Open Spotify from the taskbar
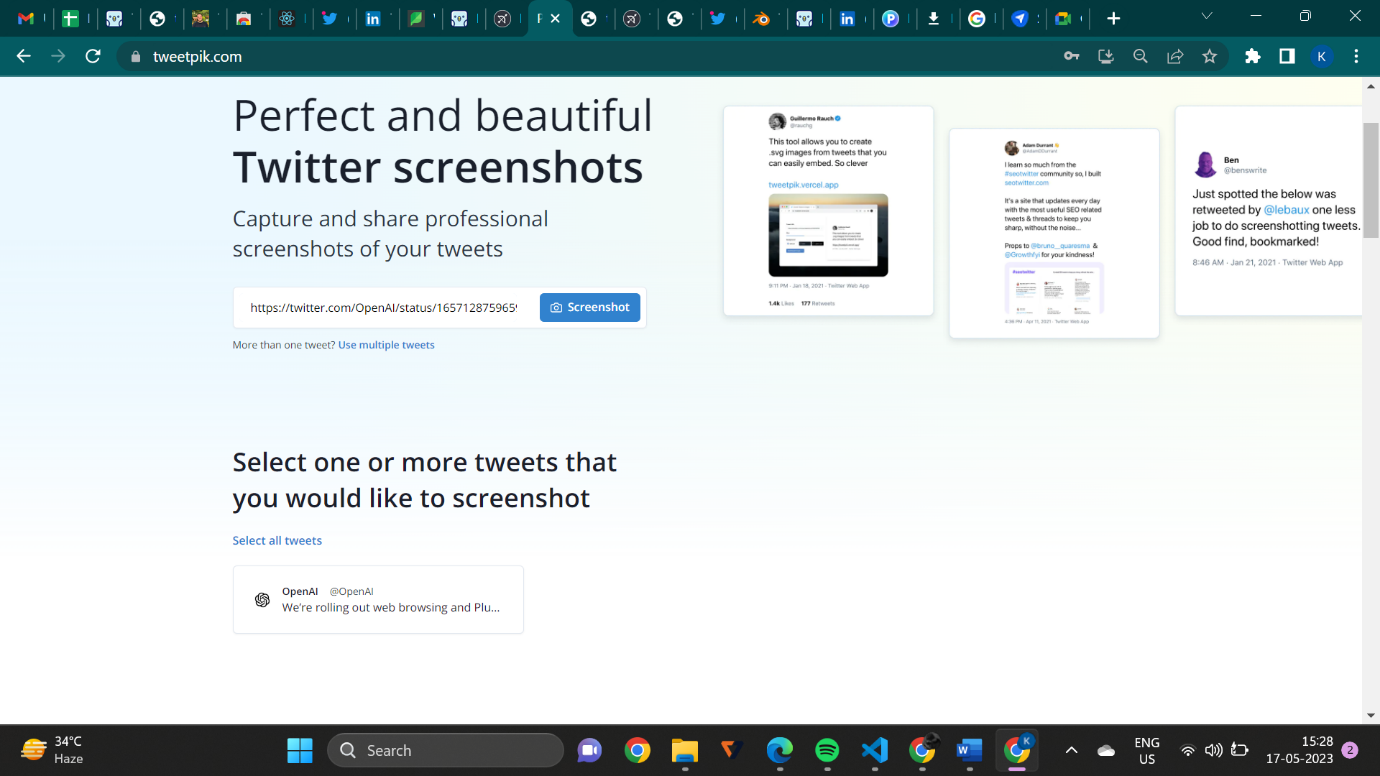The width and height of the screenshot is (1380, 776). point(827,750)
